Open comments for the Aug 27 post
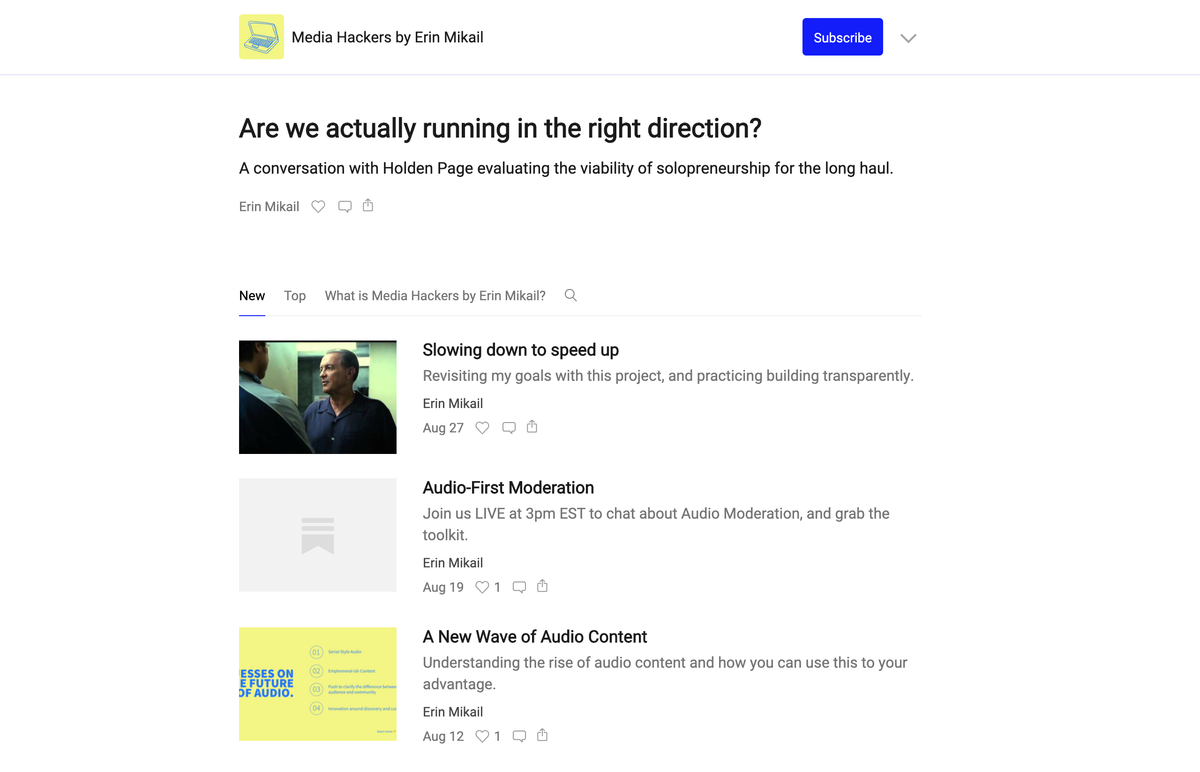This screenshot has height=772, width=1200. [x=509, y=428]
